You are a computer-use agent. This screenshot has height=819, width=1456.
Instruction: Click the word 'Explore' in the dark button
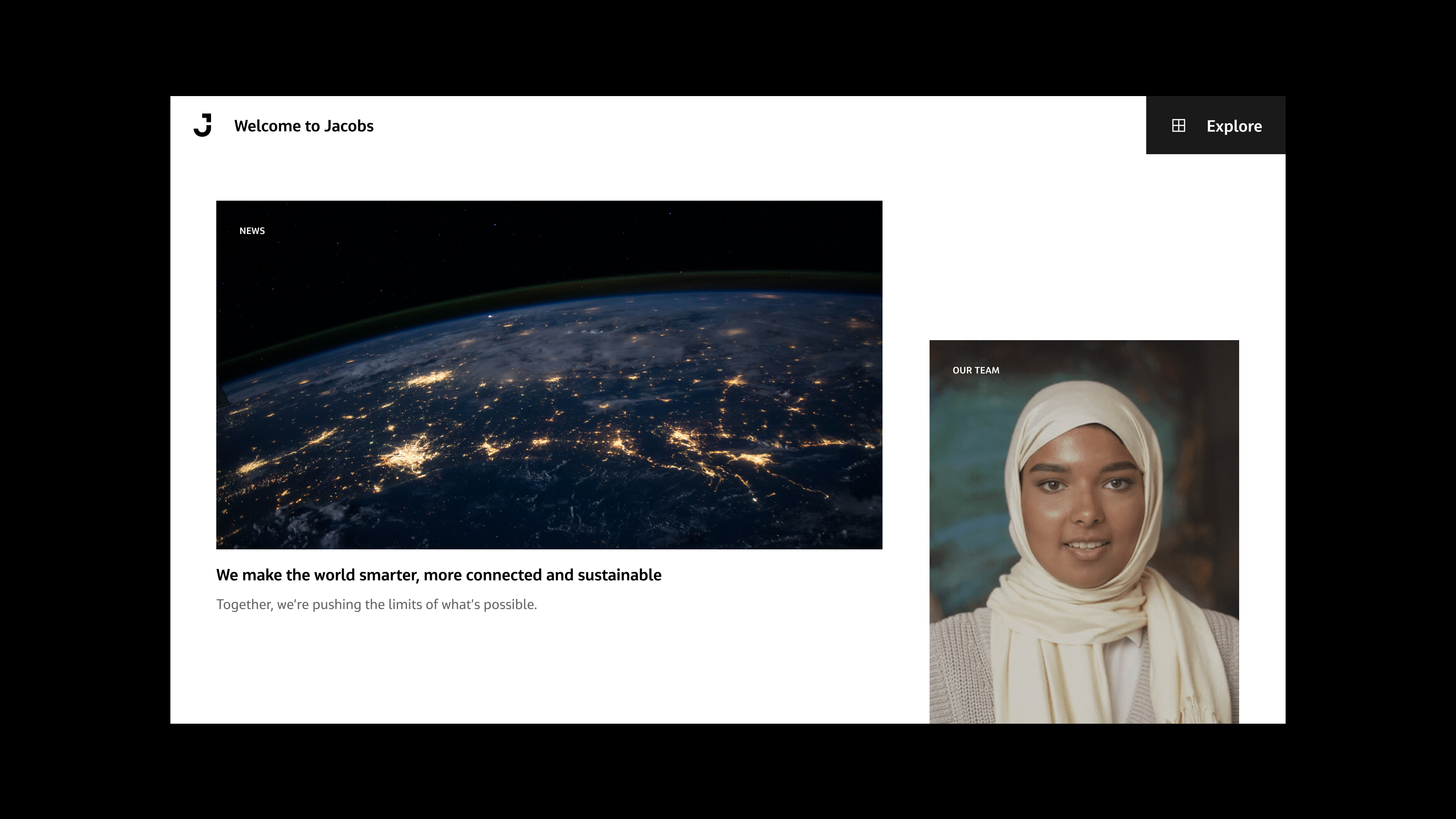coord(1234,126)
